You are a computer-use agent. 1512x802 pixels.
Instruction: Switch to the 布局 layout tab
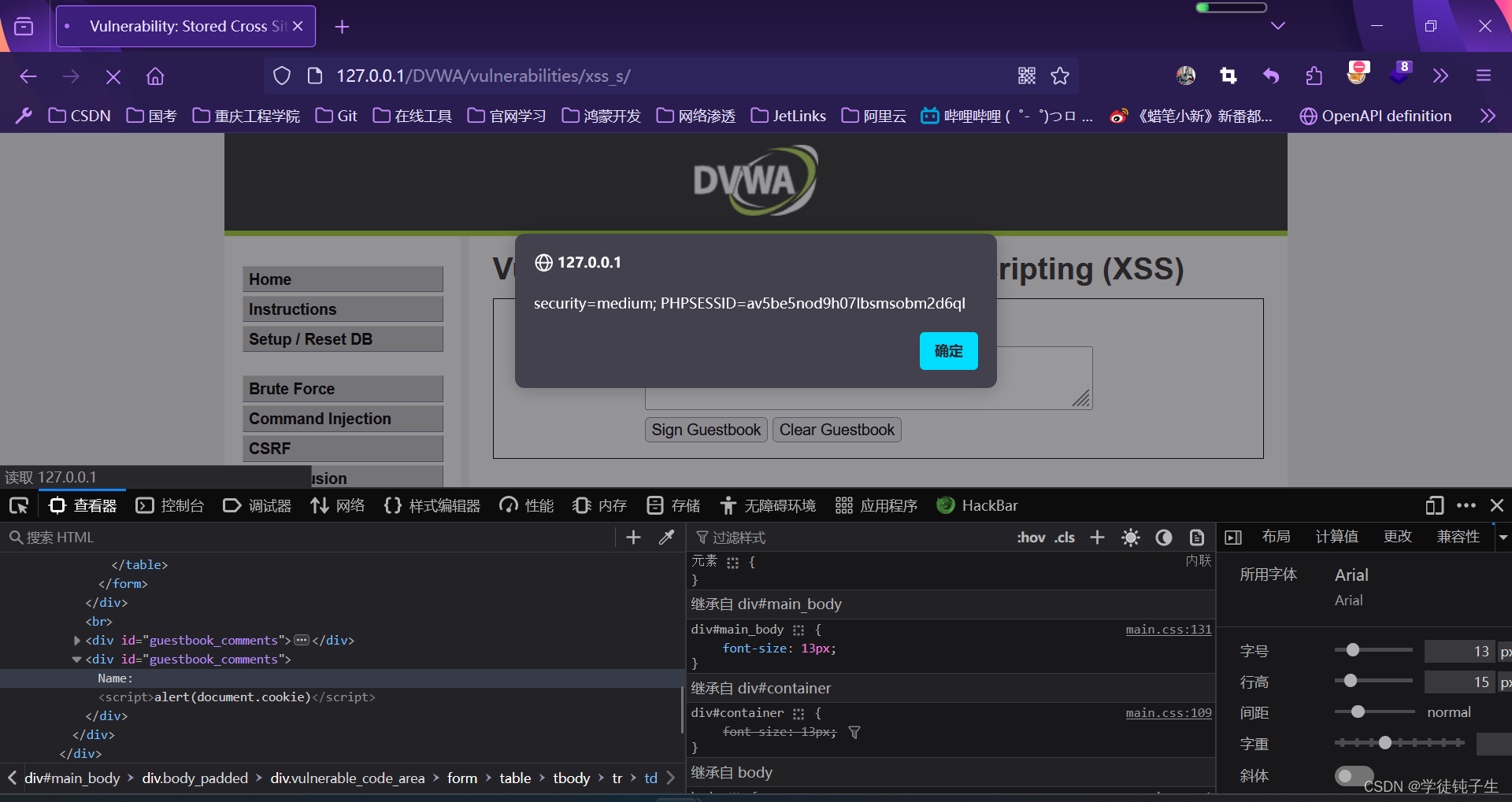[x=1276, y=537]
